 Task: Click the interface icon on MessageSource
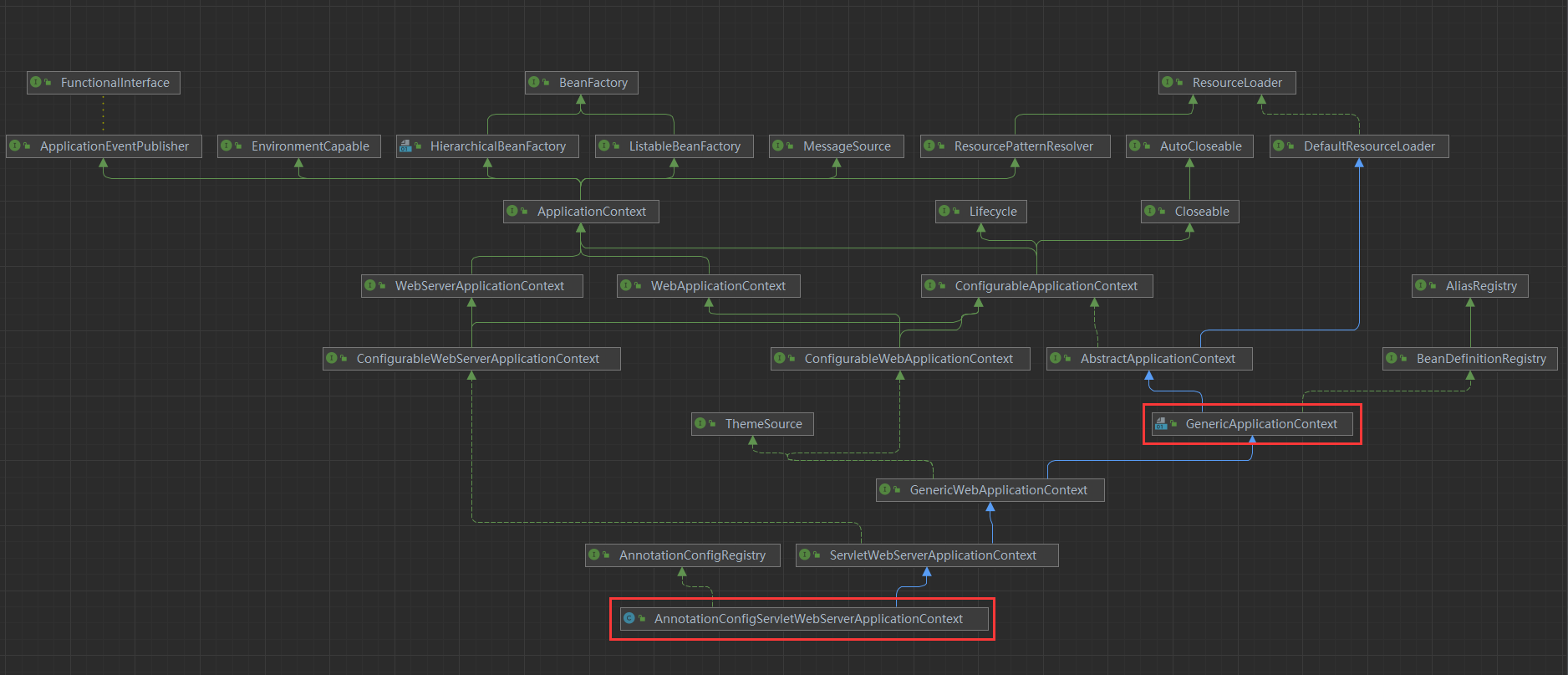click(778, 146)
